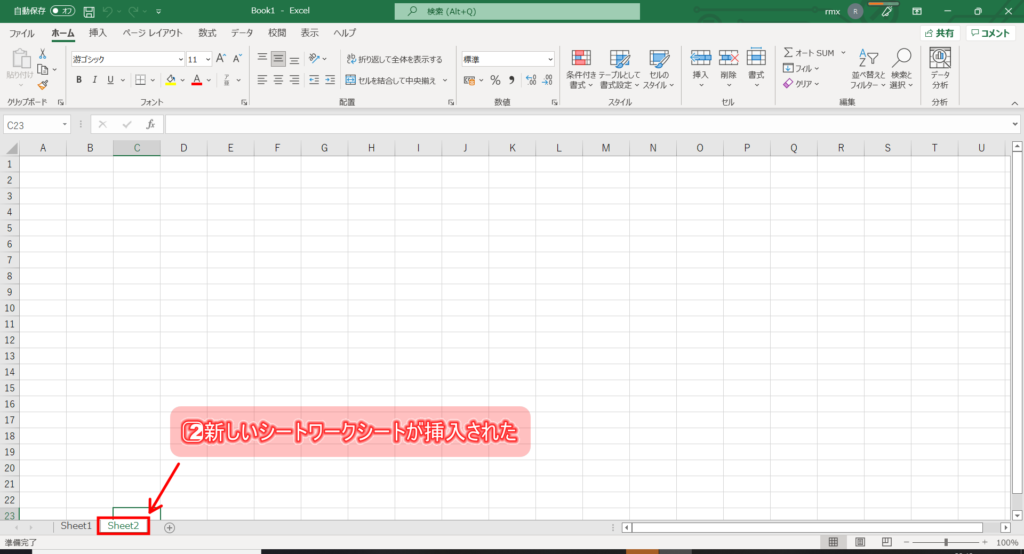
Task: Click the format painter brush icon
Action: coord(43,86)
